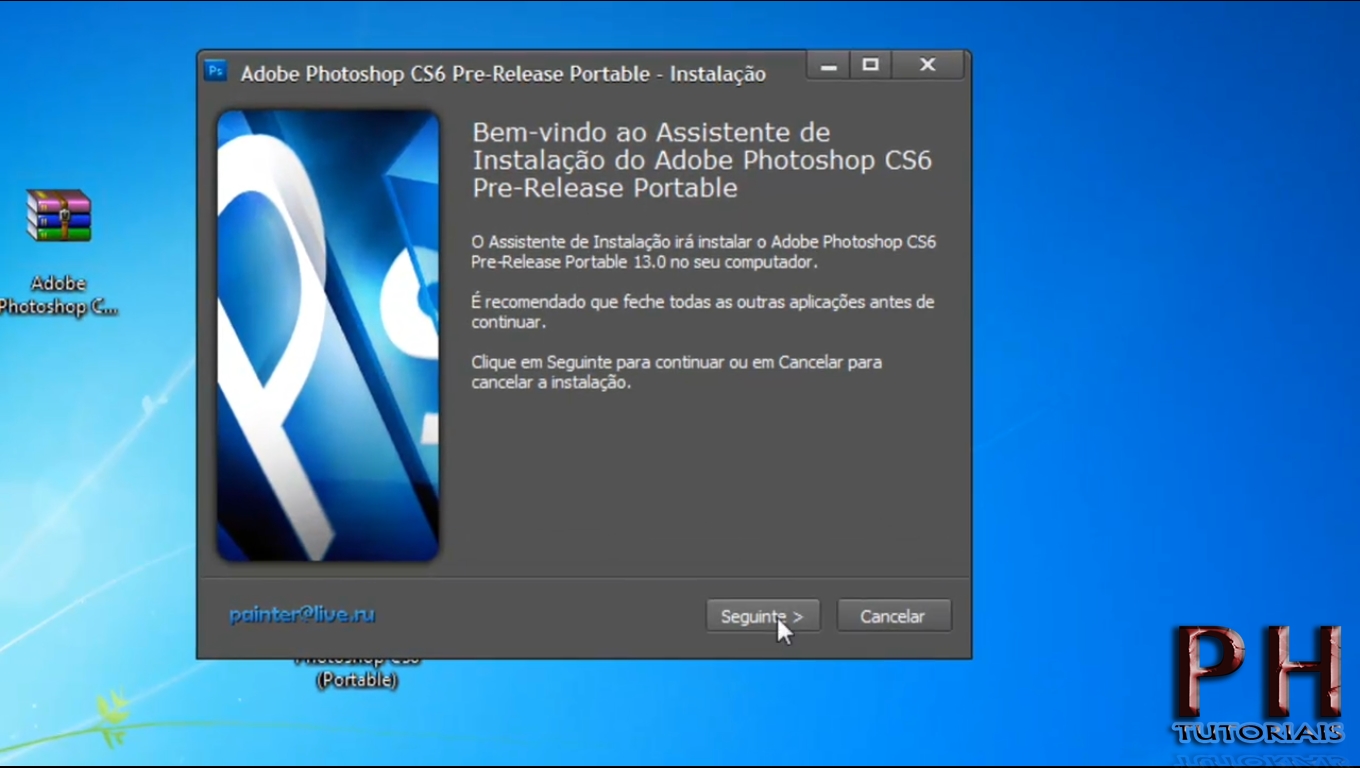
Task: Close the Photoshop installer window
Action: click(x=928, y=66)
